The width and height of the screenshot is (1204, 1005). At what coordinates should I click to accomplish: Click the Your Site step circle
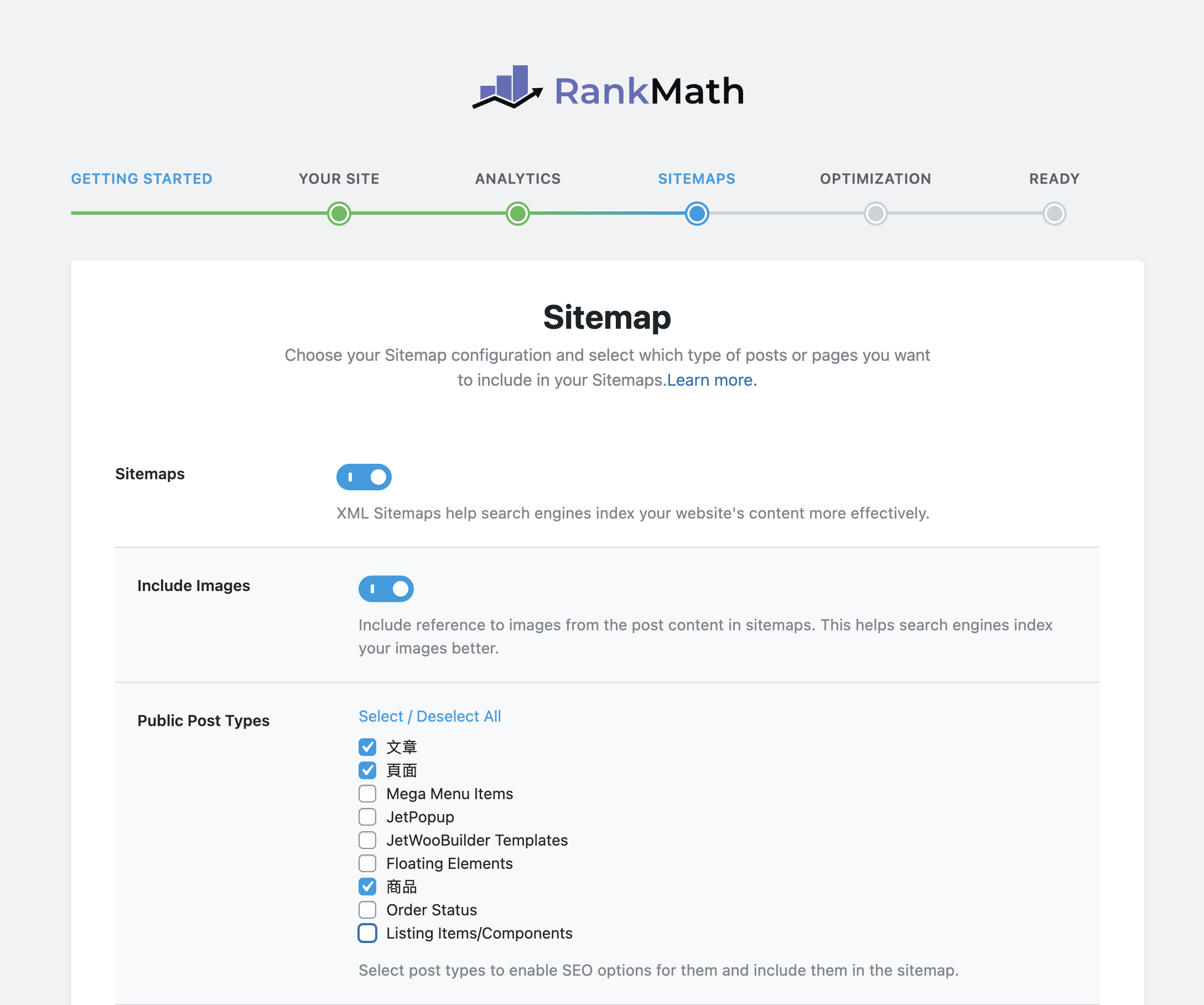click(339, 214)
